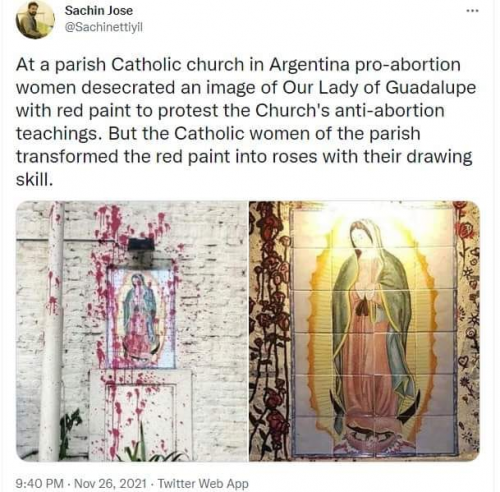This screenshot has width=500, height=492.
Task: Open the left photo of the paint-splattered shrine
Action: [132, 331]
